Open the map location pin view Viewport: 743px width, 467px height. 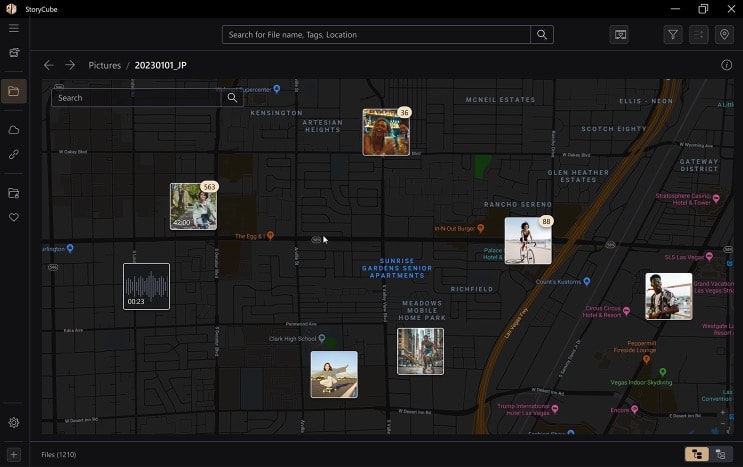724,35
